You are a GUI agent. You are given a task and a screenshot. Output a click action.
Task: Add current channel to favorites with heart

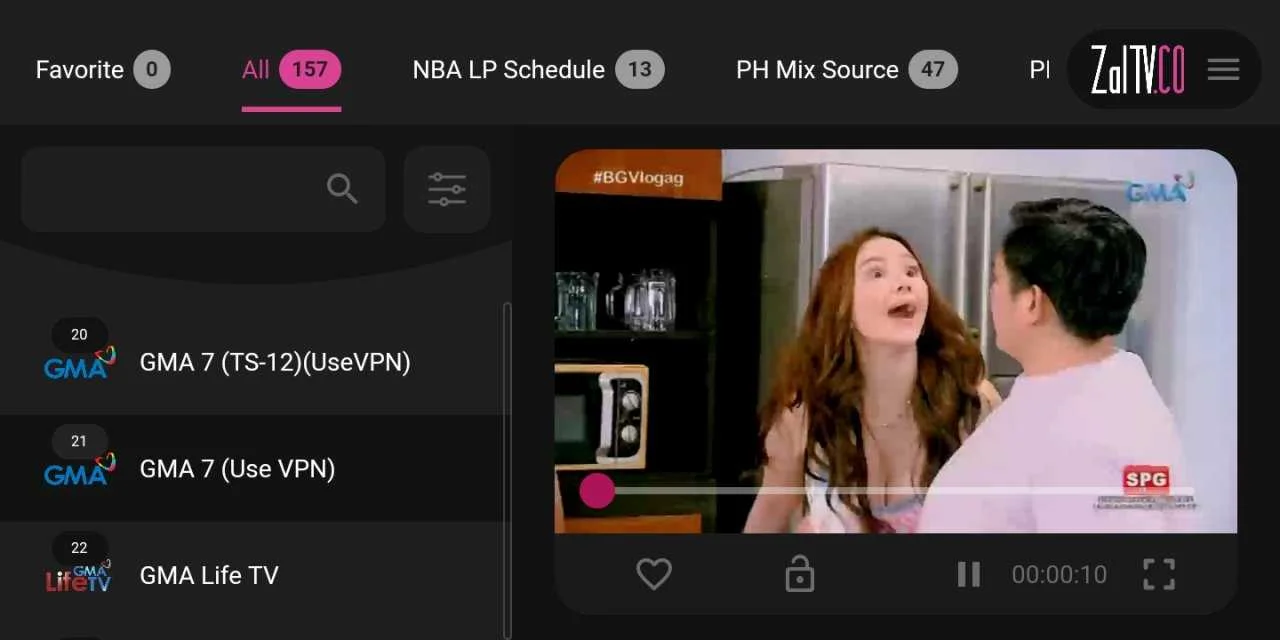pos(654,574)
